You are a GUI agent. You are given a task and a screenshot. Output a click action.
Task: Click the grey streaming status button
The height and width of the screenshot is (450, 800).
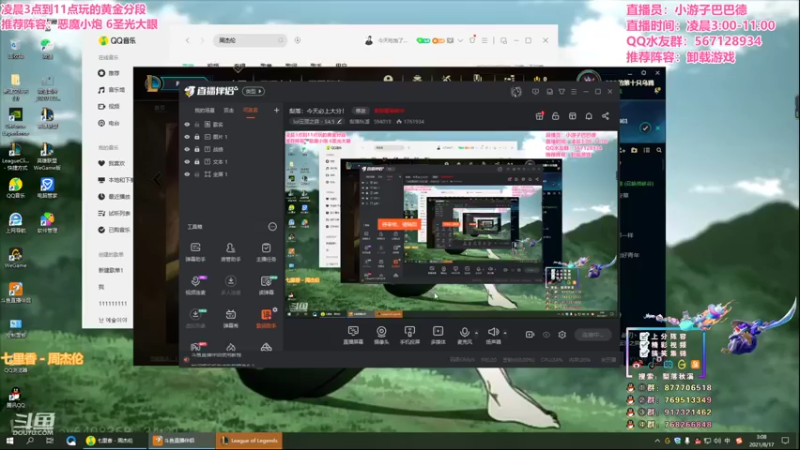pos(593,335)
